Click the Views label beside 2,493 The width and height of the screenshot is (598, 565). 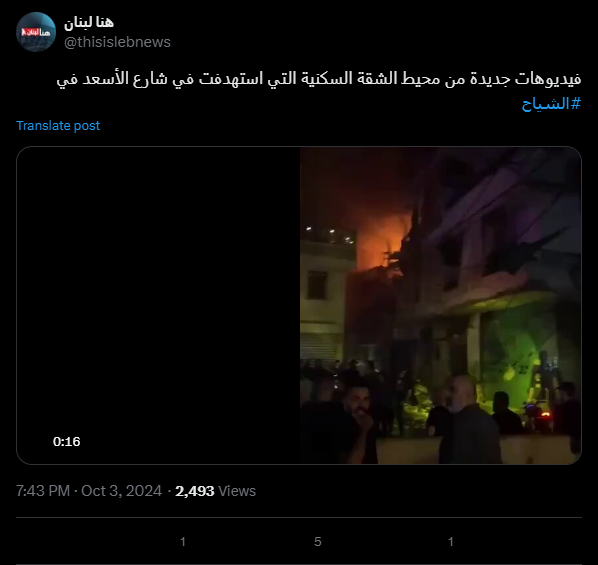(237, 491)
